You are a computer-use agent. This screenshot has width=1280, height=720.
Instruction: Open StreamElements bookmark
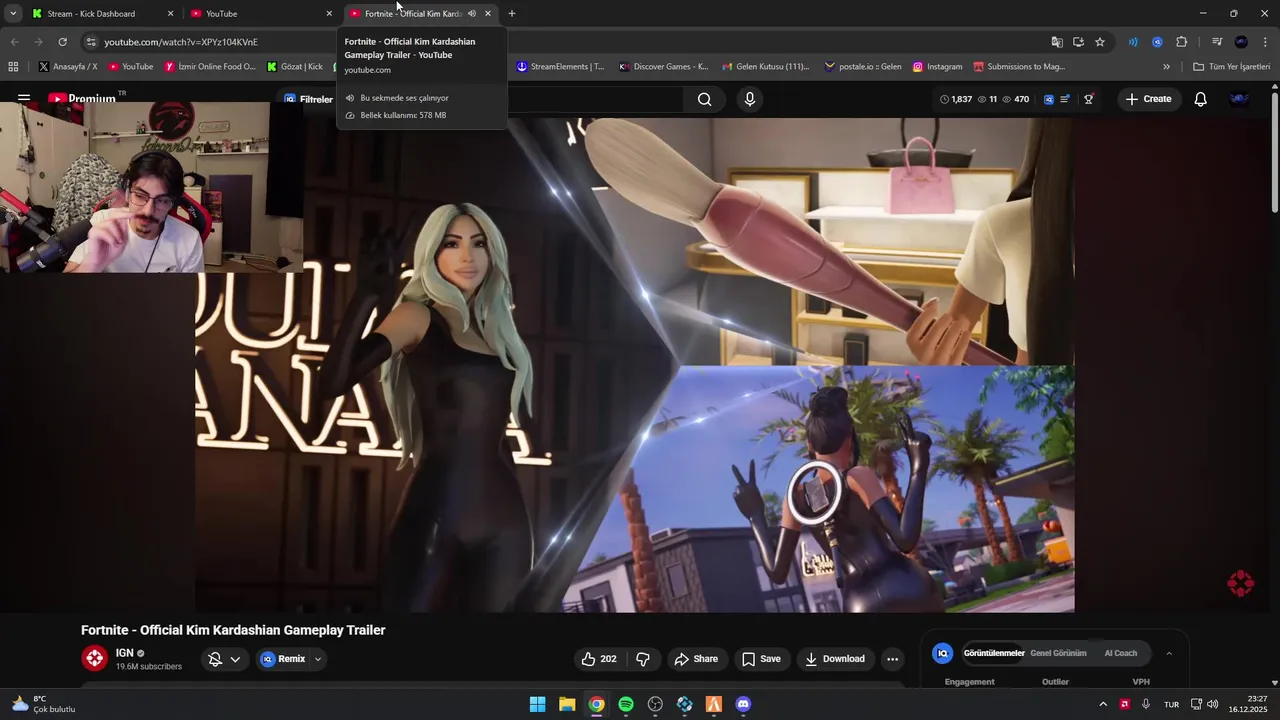[560, 67]
